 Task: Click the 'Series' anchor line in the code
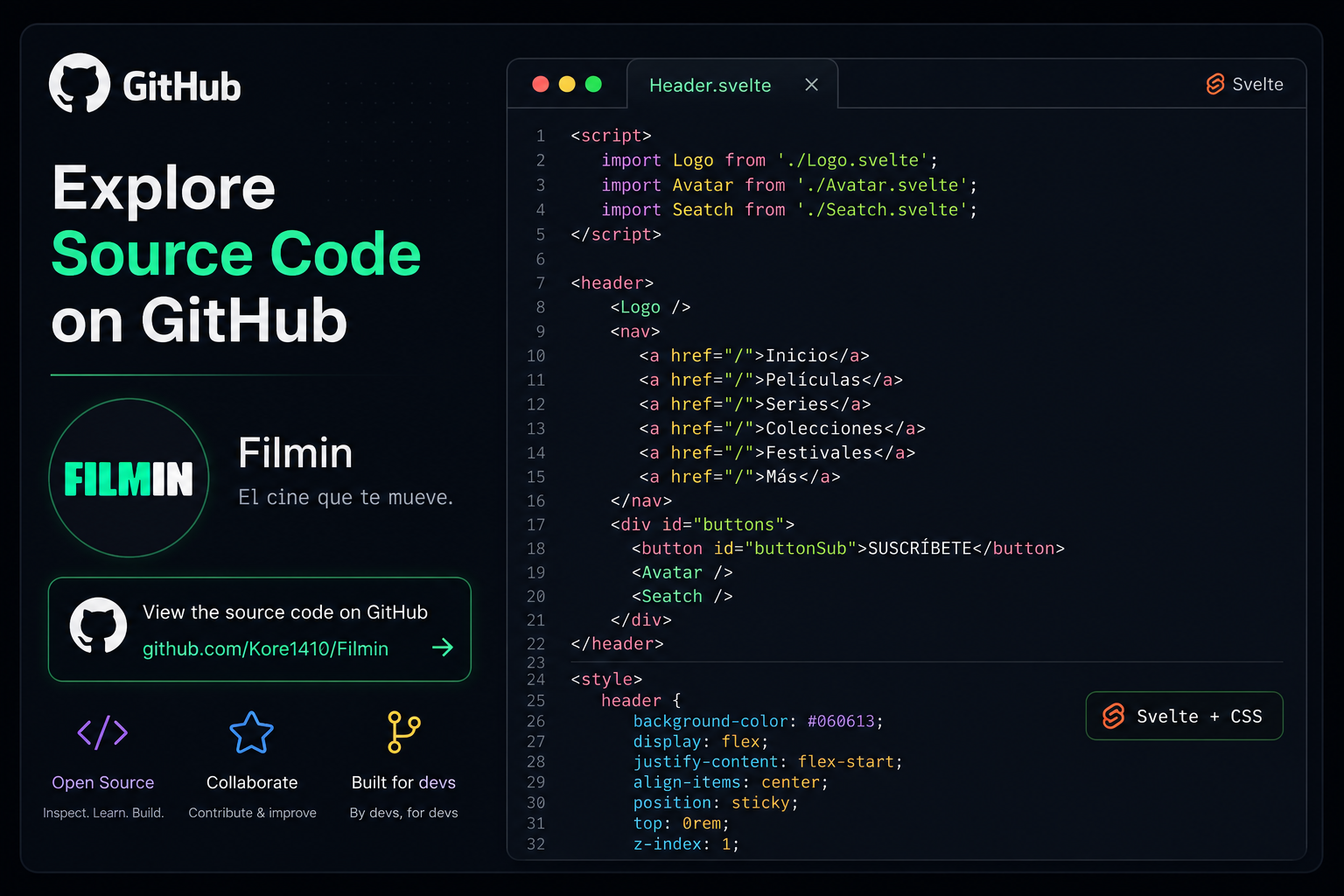pos(755,404)
